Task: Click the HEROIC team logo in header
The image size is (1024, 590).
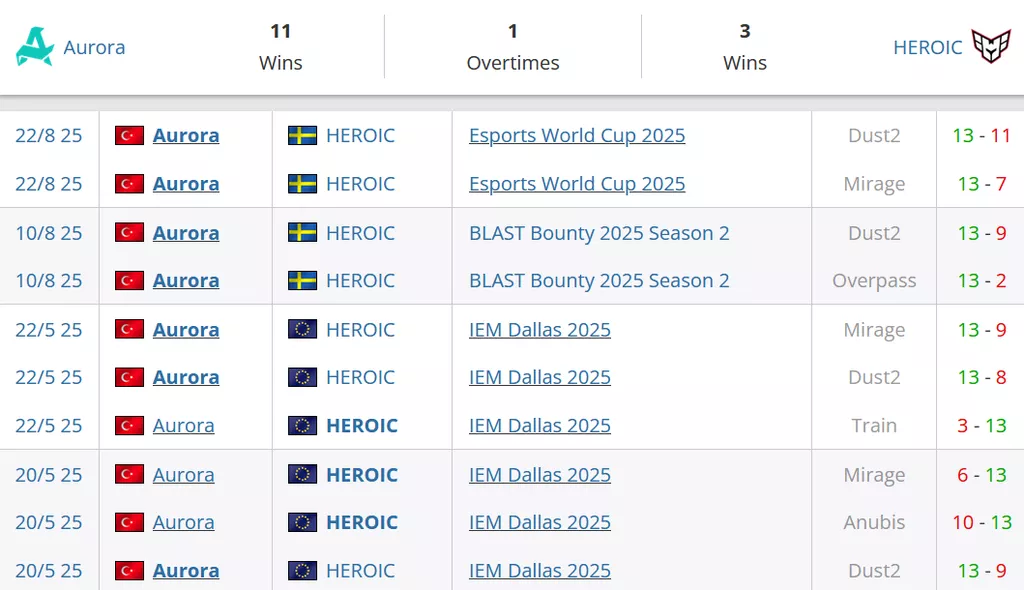Action: pos(991,47)
